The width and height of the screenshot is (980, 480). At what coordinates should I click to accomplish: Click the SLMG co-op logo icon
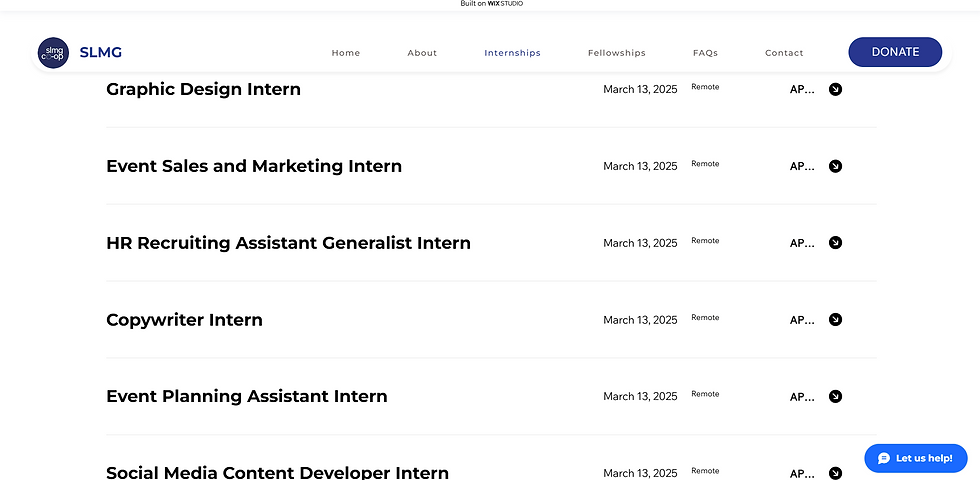click(53, 53)
